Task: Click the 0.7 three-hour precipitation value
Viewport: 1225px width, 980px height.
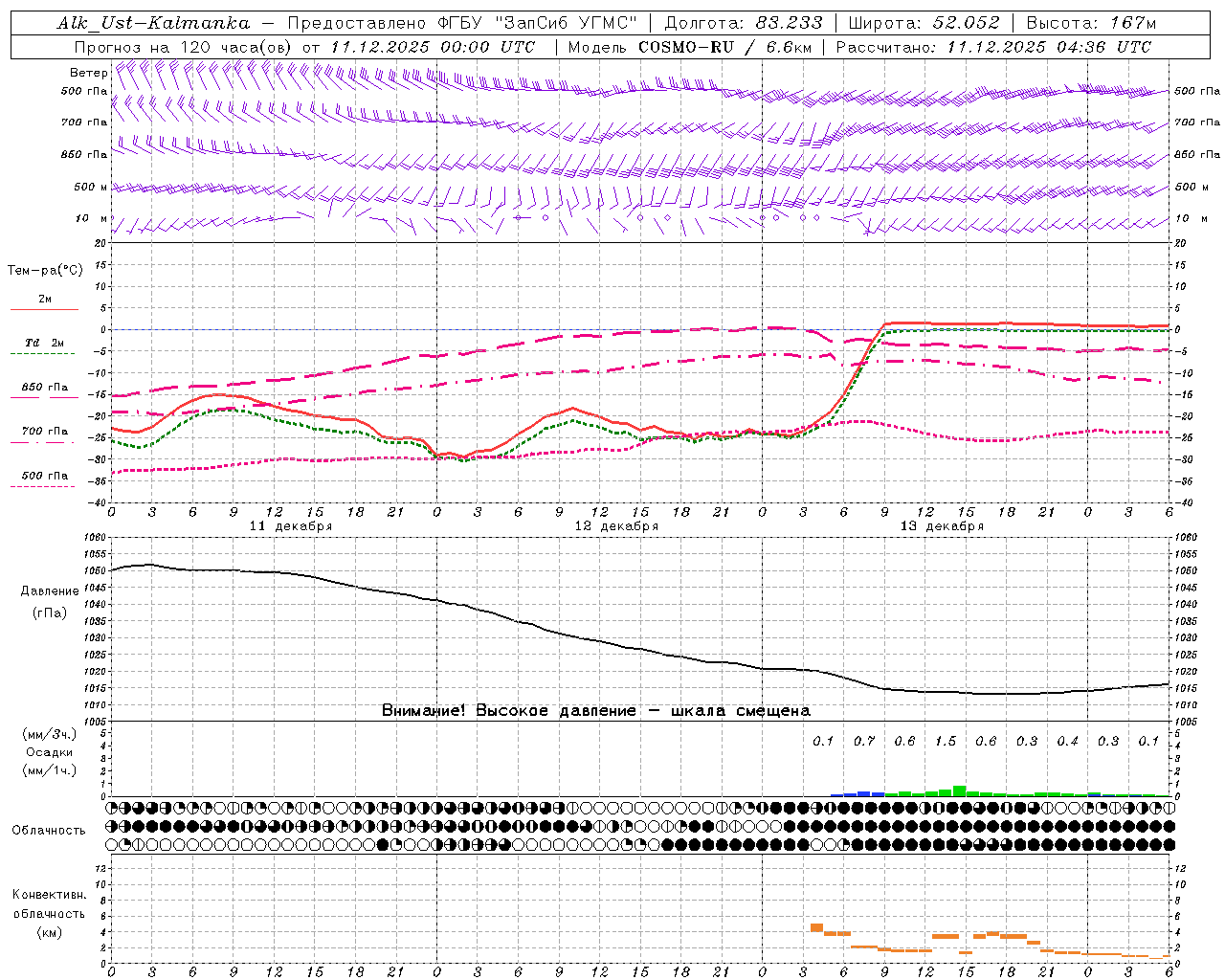Action: click(x=864, y=741)
